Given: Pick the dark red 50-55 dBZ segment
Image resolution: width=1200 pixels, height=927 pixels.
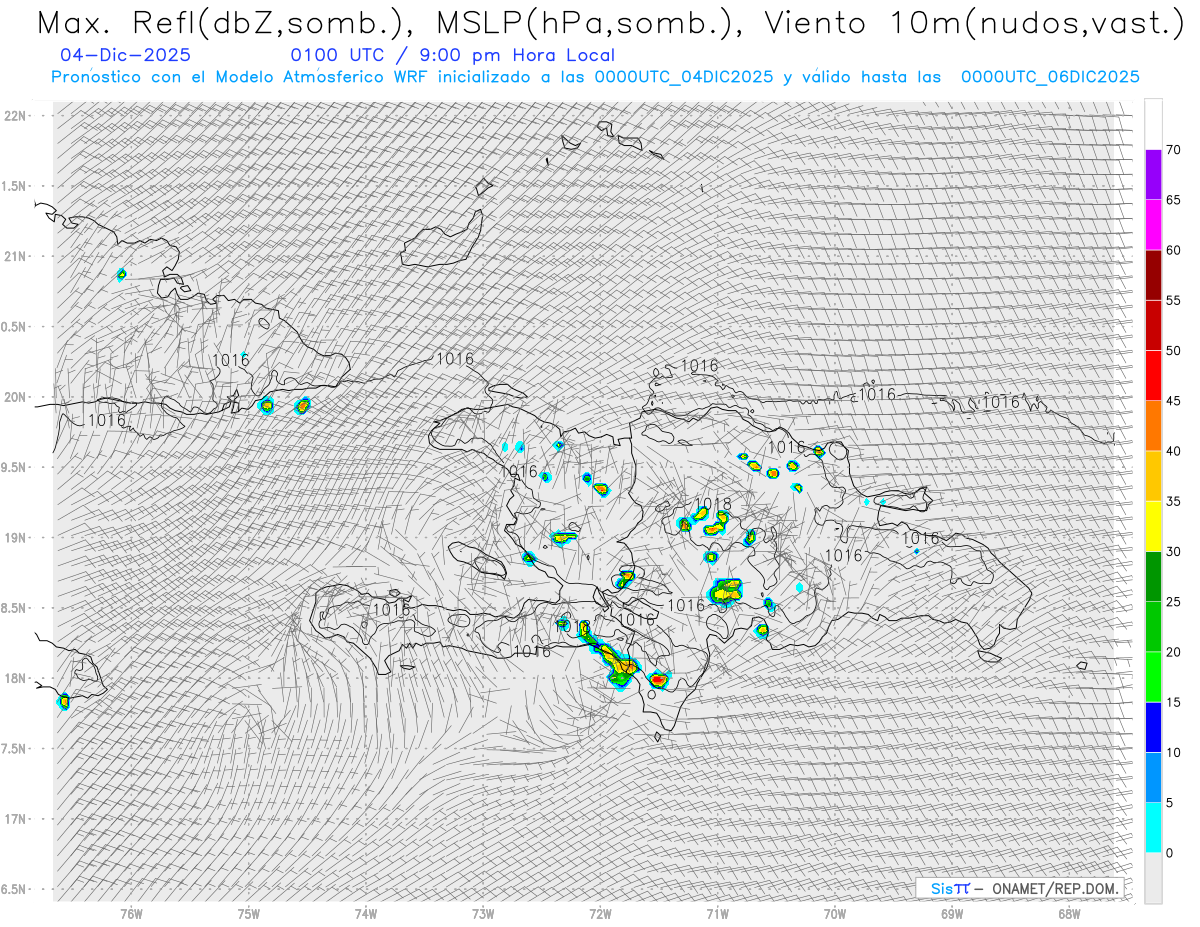Looking at the screenshot, I should point(1153,325).
